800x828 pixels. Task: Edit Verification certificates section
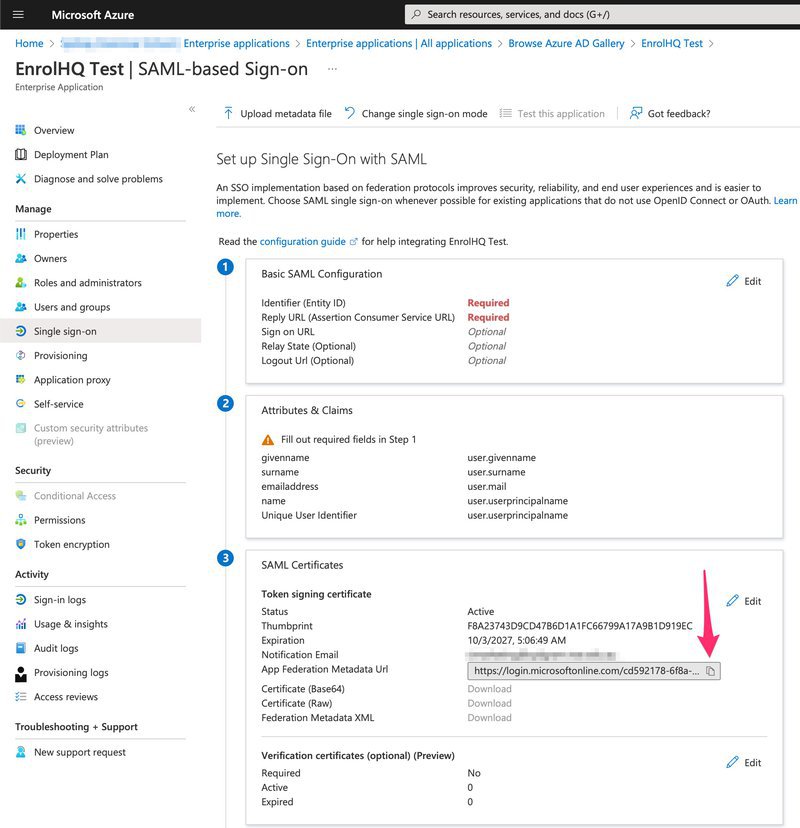[x=744, y=762]
